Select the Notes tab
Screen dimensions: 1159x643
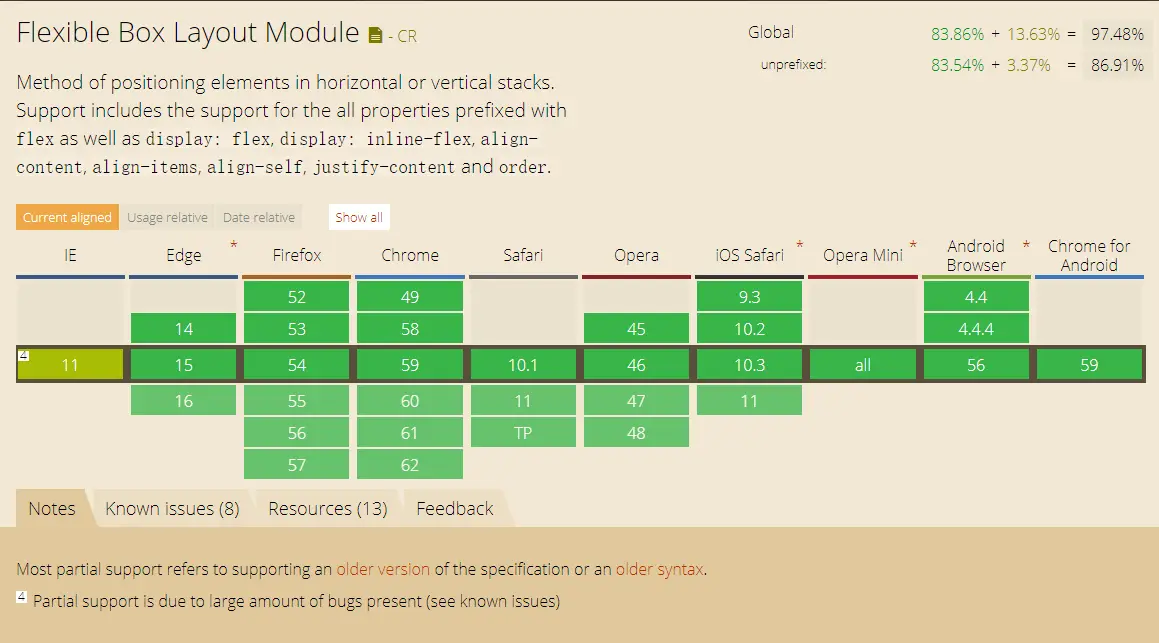(x=52, y=509)
